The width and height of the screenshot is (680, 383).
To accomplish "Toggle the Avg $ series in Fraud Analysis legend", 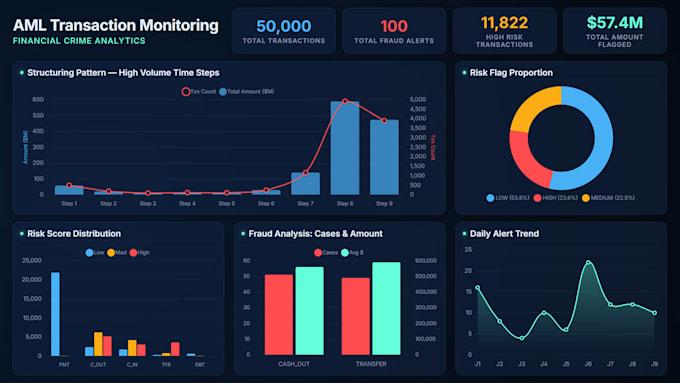I will 352,252.
